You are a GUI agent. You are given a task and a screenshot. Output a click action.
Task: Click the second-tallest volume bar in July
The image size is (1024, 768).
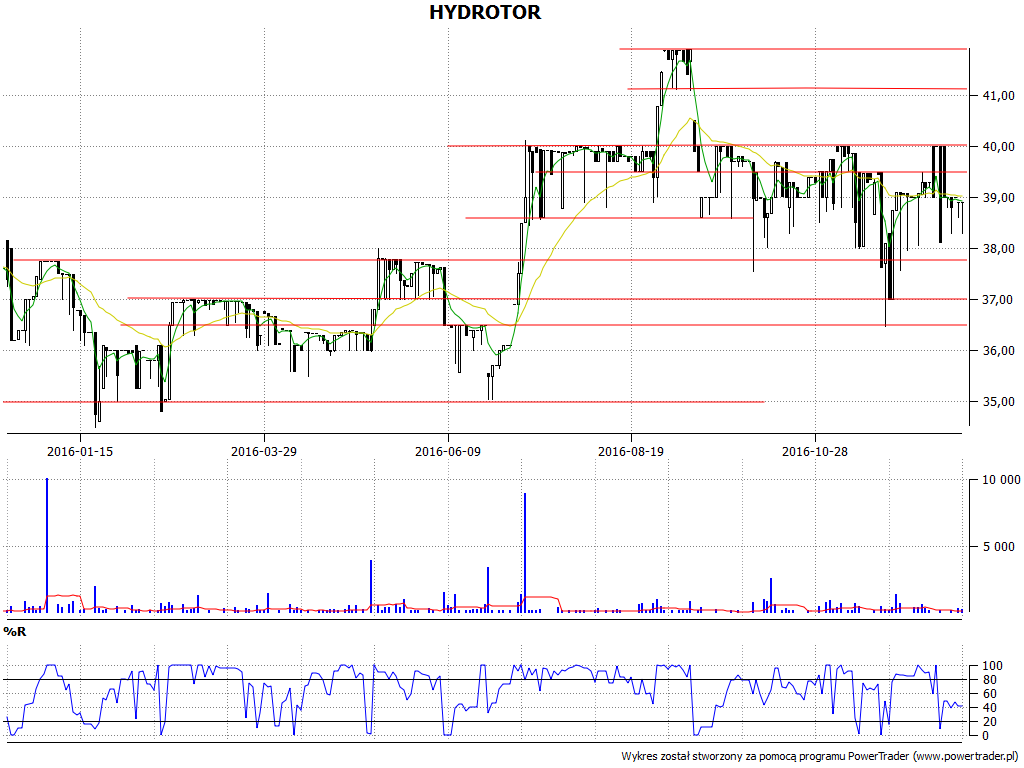tap(524, 552)
